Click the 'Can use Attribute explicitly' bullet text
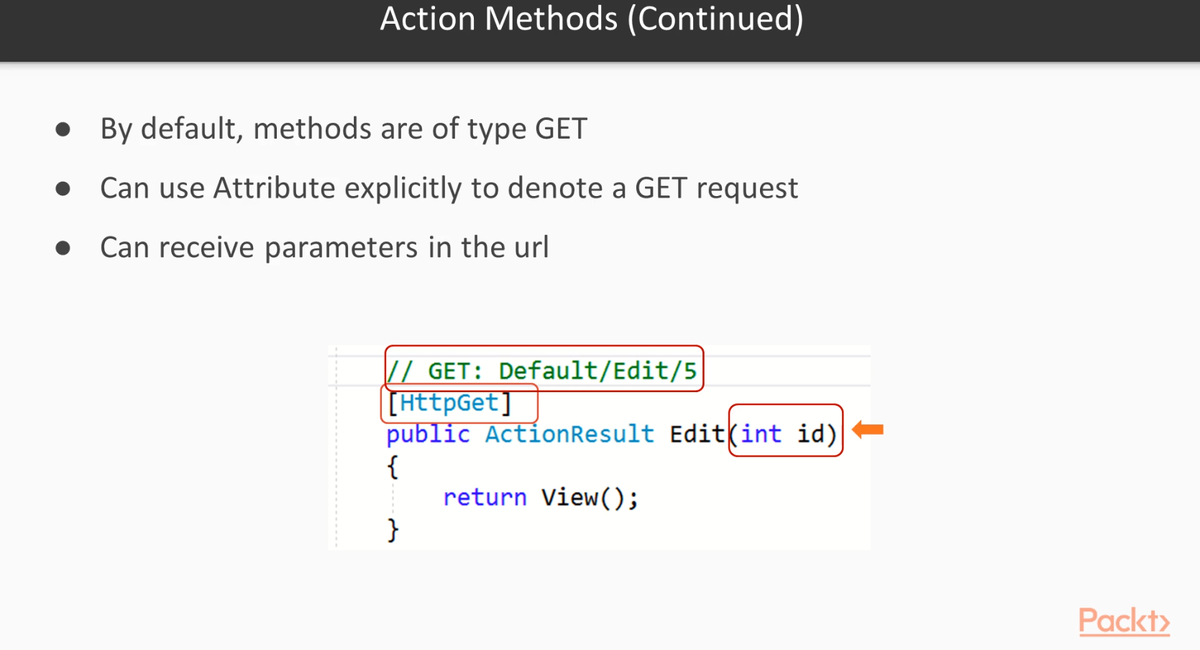The width and height of the screenshot is (1200, 650). (x=449, y=189)
